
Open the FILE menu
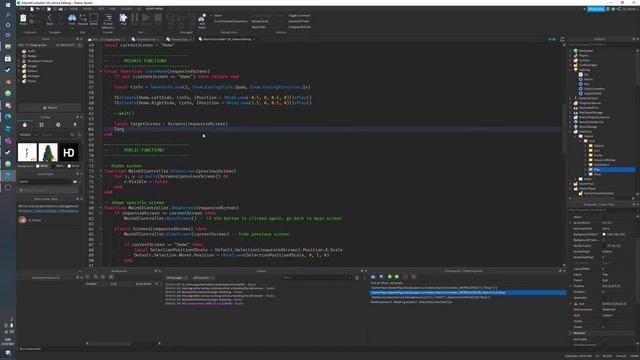coord(22,9)
